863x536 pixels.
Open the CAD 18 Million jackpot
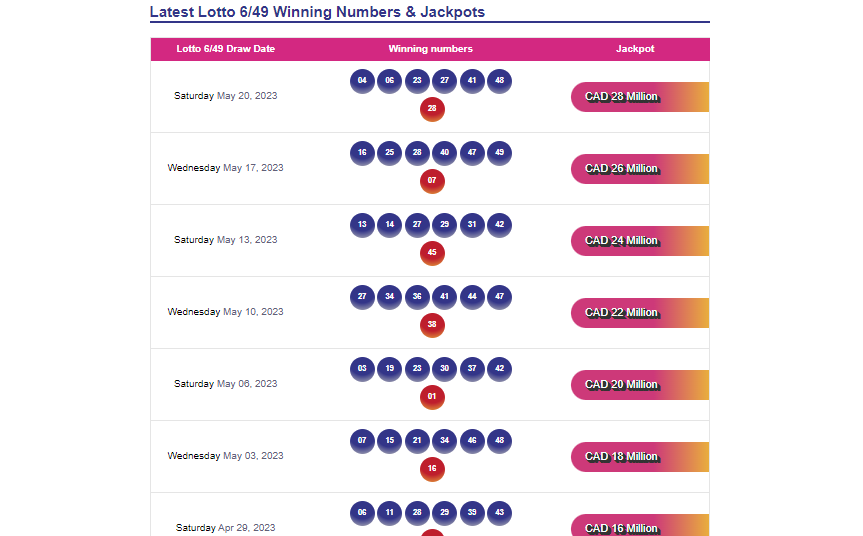click(x=640, y=457)
